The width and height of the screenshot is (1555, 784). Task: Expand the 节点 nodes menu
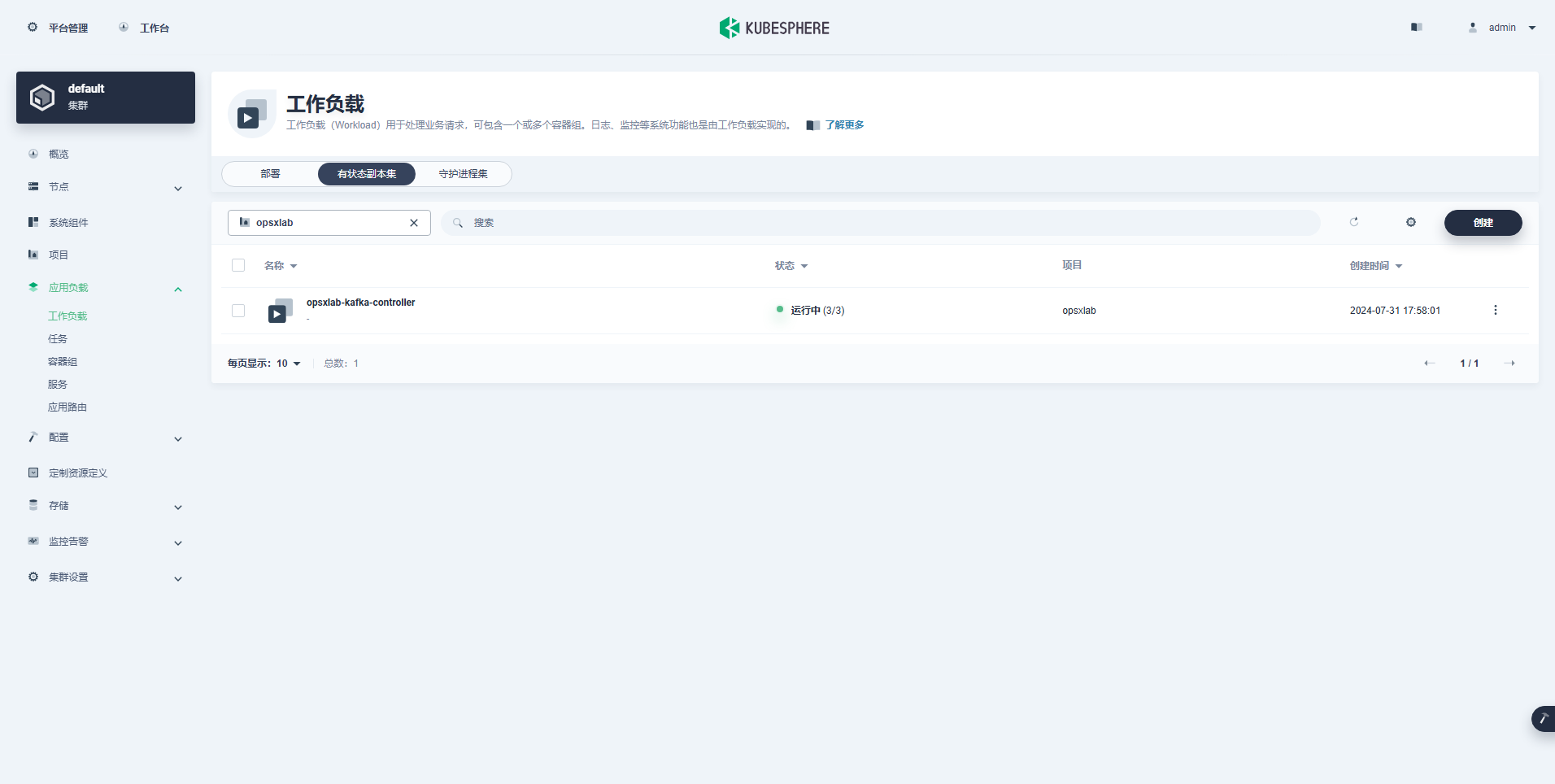pyautogui.click(x=106, y=187)
